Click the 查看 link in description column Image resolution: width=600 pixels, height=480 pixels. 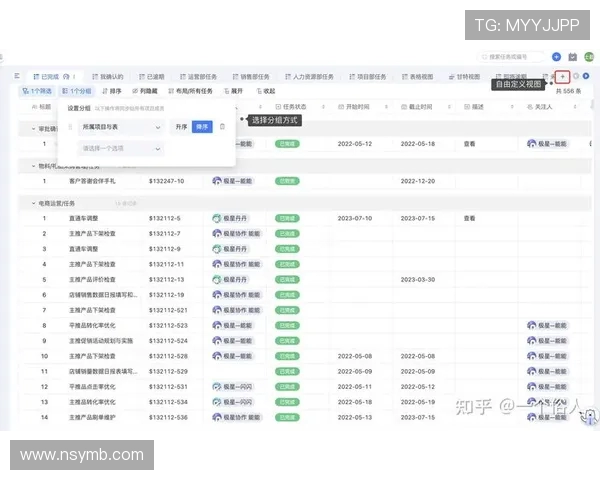469,144
